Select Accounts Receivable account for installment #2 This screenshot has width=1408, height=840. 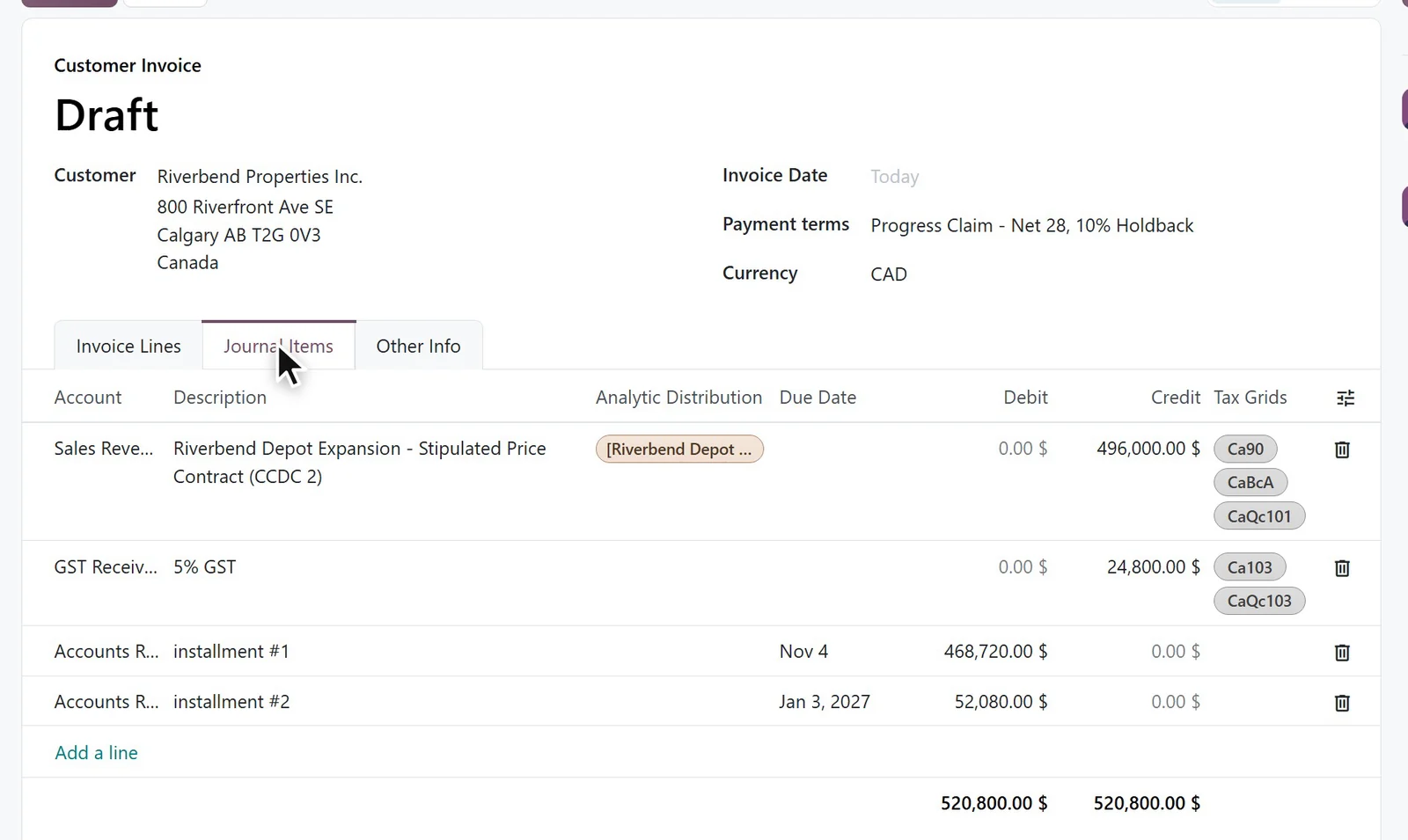coord(106,702)
